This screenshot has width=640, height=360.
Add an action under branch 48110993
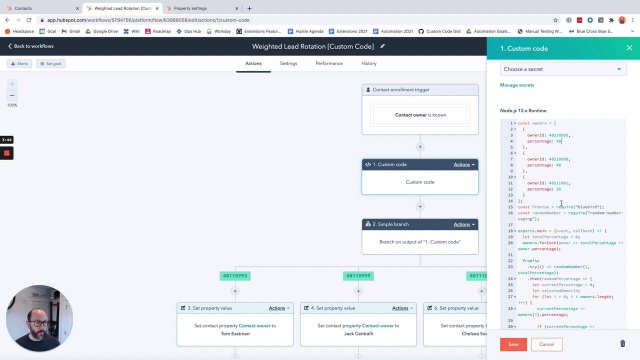pyautogui.click(x=235, y=291)
